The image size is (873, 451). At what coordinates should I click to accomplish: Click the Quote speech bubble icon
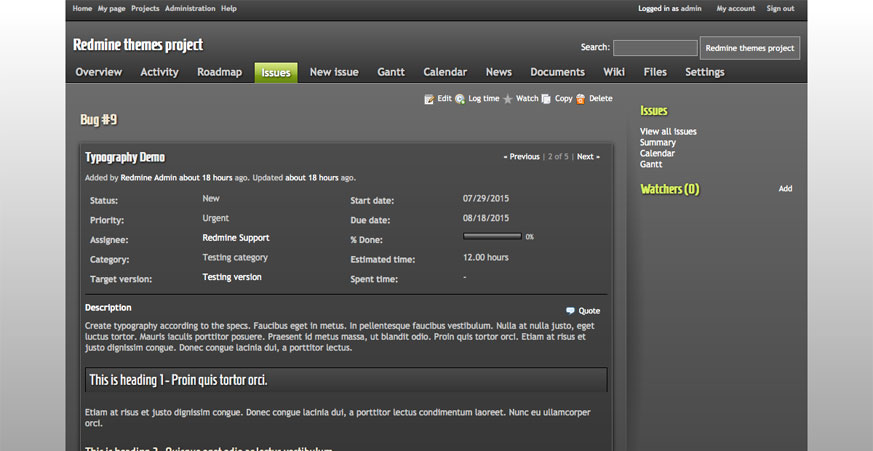570,311
